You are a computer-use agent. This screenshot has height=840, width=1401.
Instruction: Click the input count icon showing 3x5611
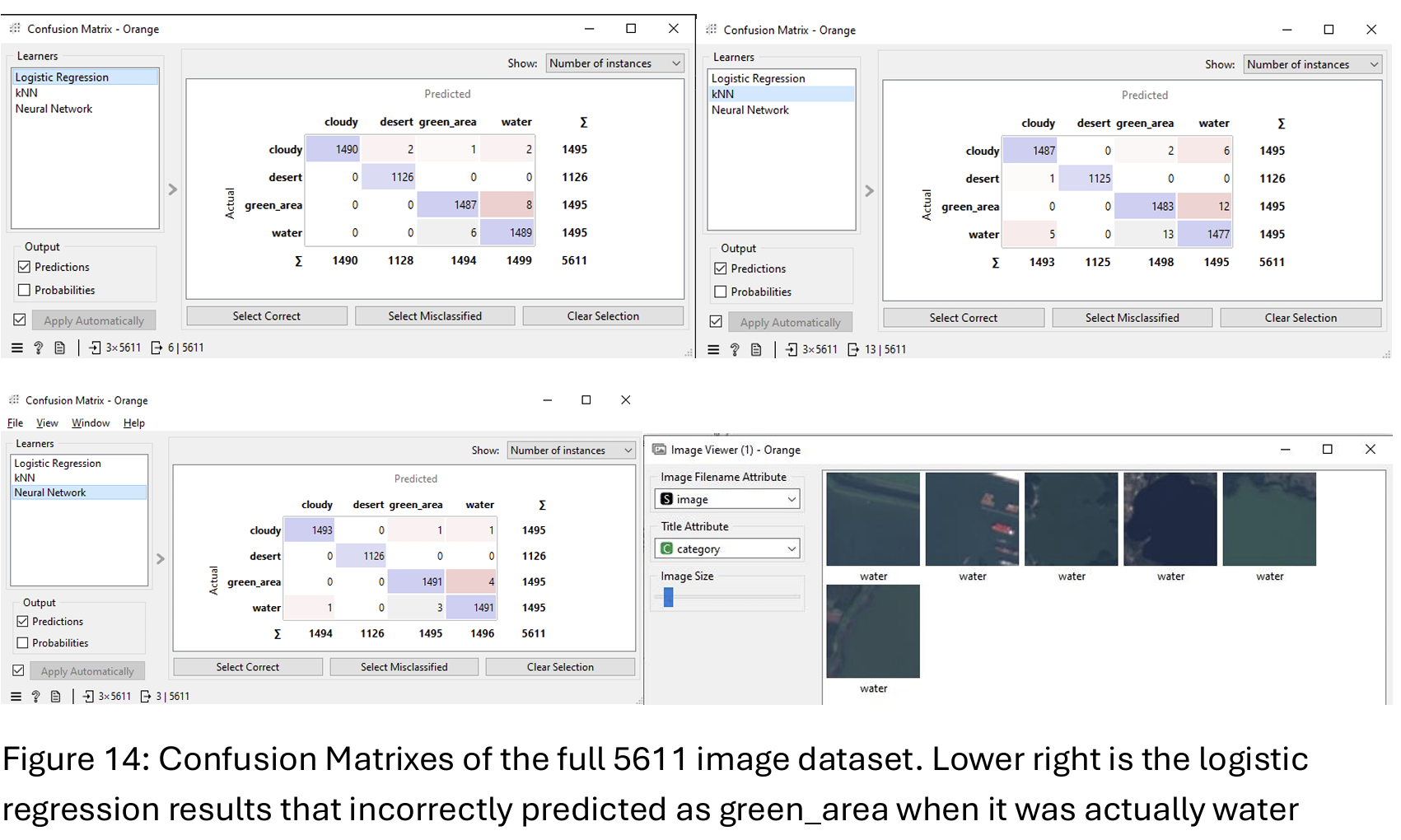pos(115,348)
